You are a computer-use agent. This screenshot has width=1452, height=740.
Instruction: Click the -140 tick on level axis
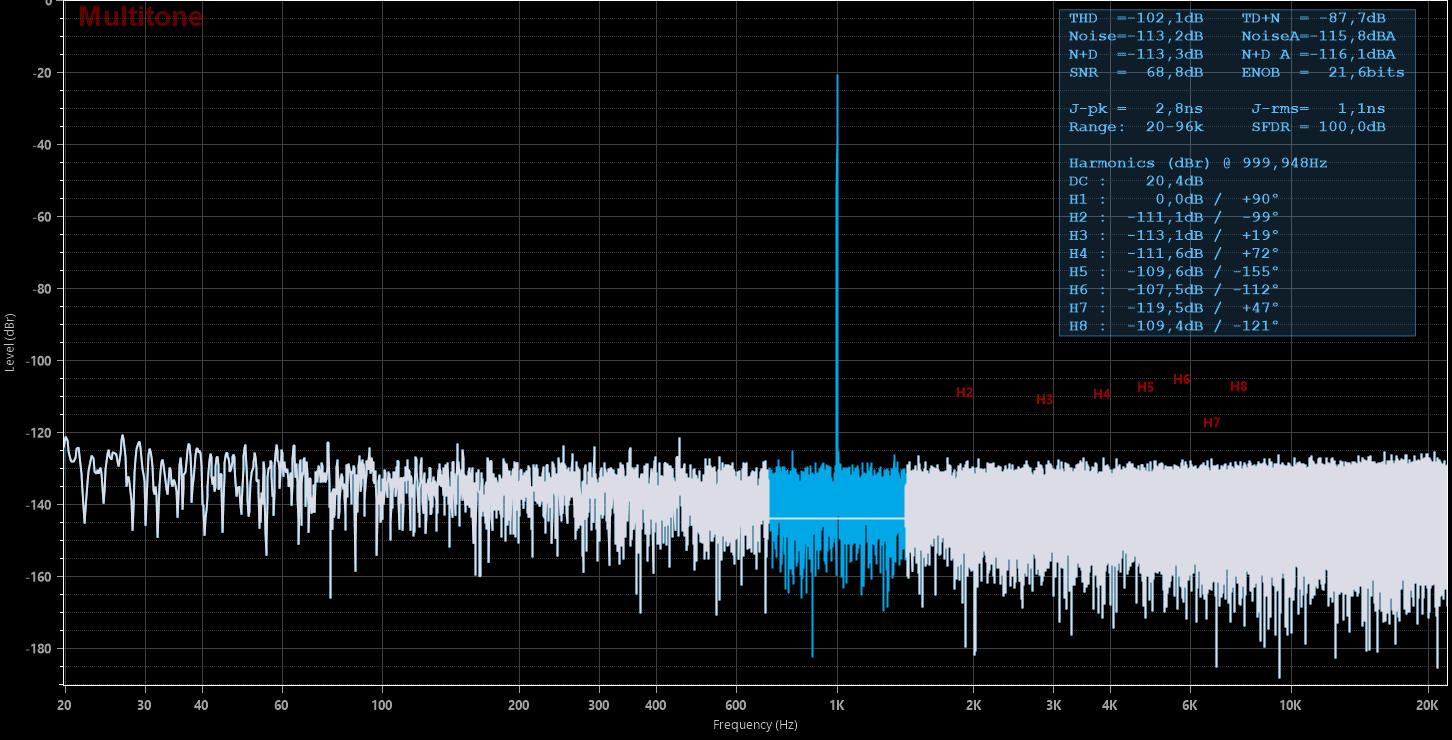38,505
